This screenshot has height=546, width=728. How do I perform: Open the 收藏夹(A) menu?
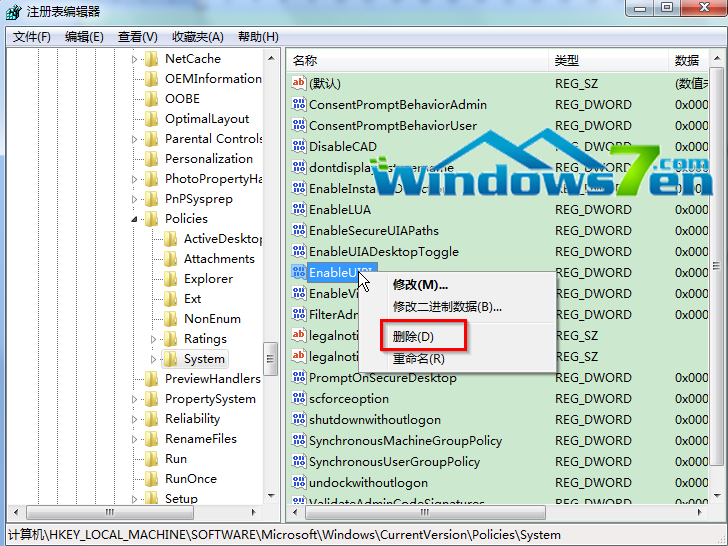pyautogui.click(x=197, y=37)
